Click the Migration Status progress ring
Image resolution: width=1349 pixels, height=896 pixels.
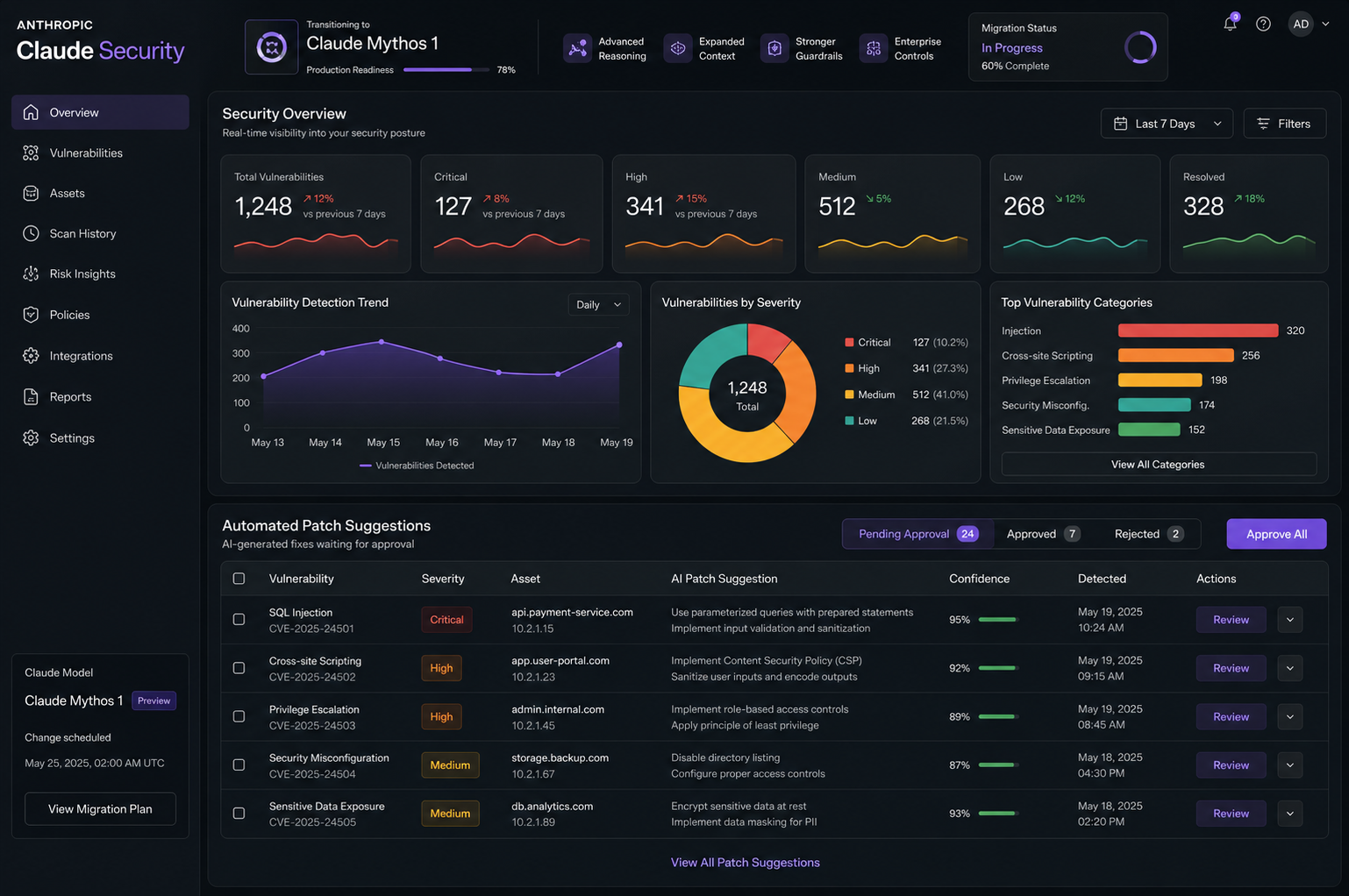(x=1140, y=47)
